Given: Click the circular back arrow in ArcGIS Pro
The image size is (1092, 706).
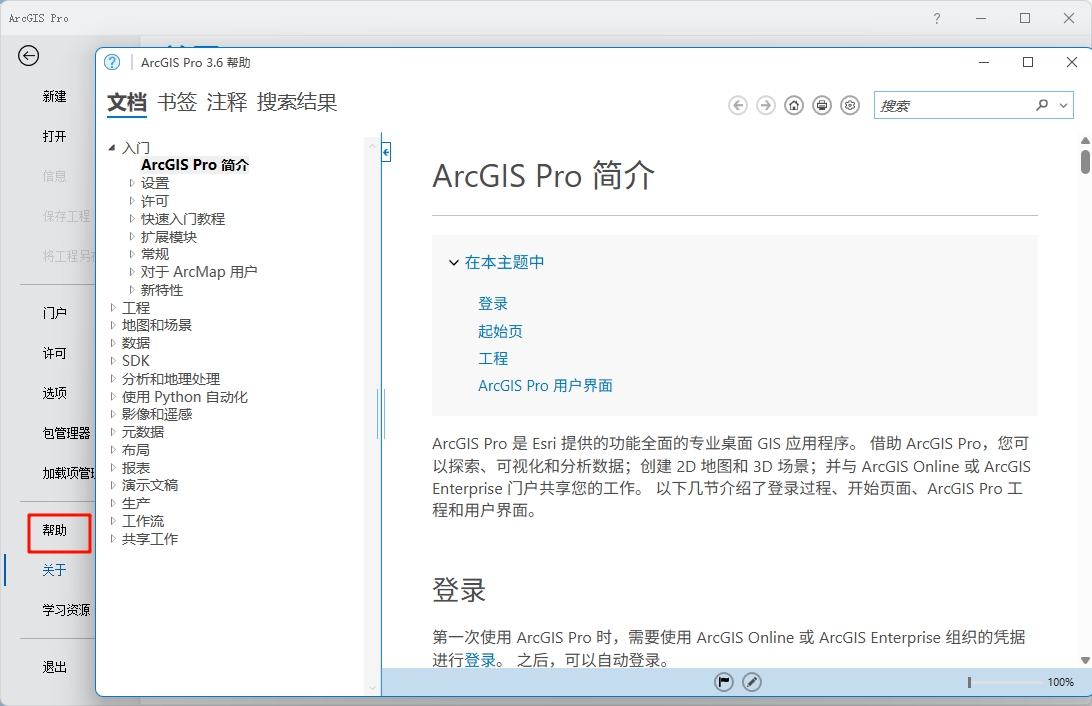Looking at the screenshot, I should 28,57.
